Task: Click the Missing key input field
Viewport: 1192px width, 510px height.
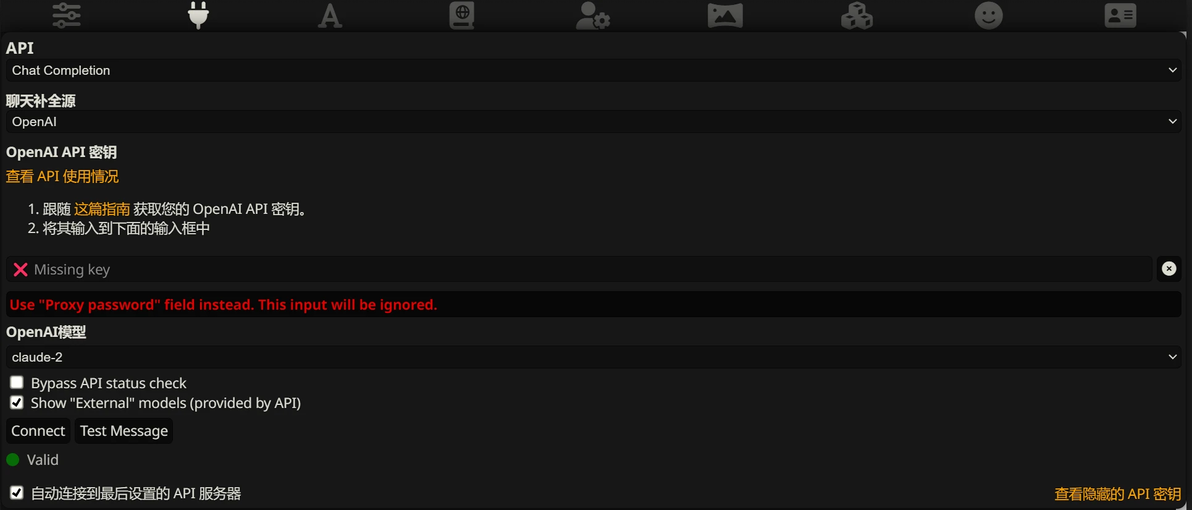Action: click(x=579, y=269)
